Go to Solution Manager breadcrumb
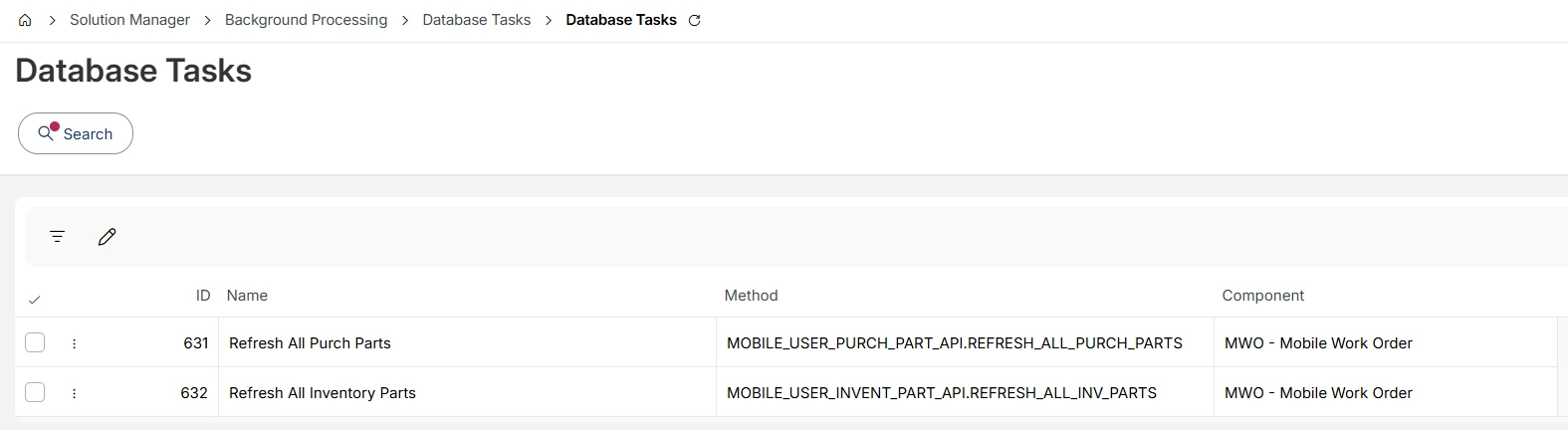The width and height of the screenshot is (1568, 430). click(x=129, y=20)
